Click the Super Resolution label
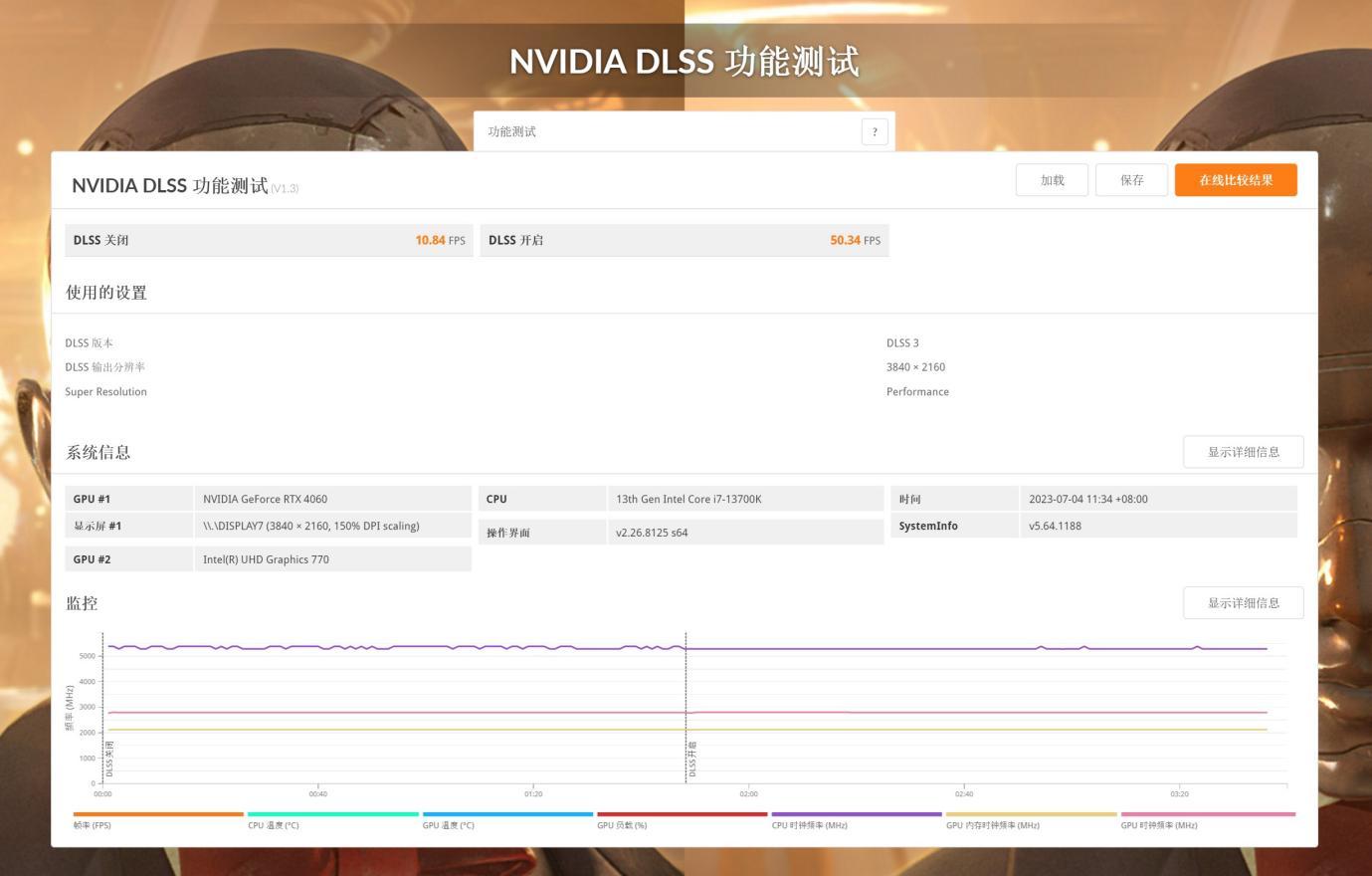 (x=105, y=392)
